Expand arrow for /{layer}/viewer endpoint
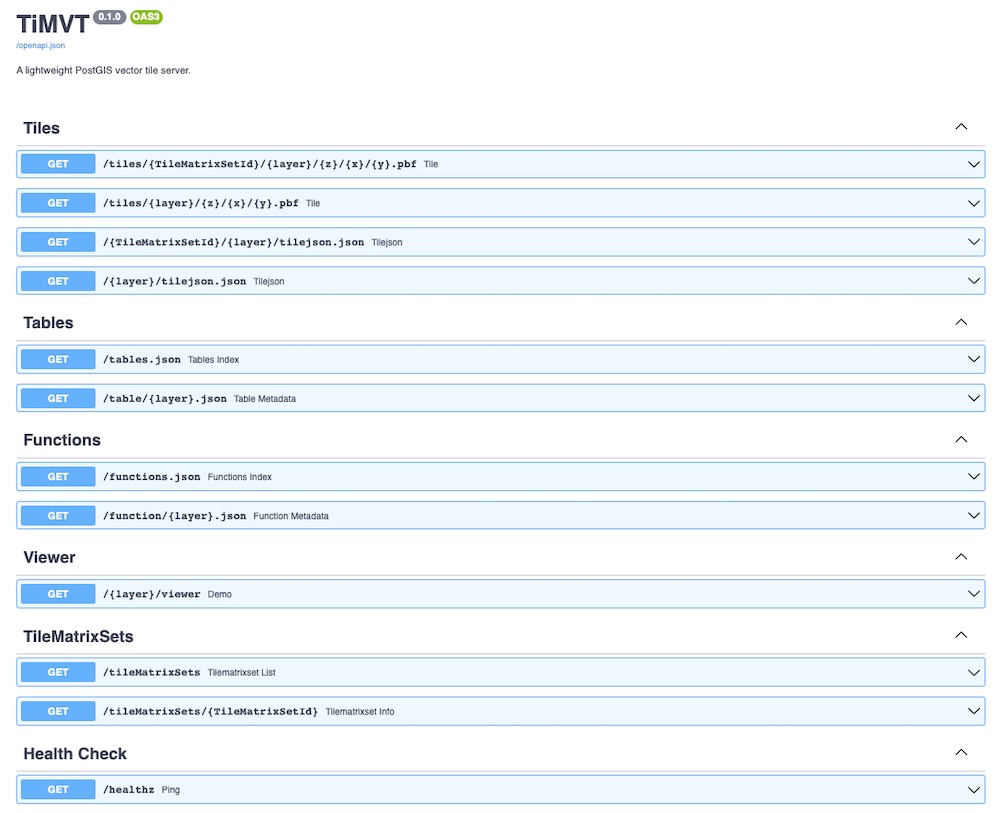Viewport: 1000px width, 813px height. pos(974,594)
